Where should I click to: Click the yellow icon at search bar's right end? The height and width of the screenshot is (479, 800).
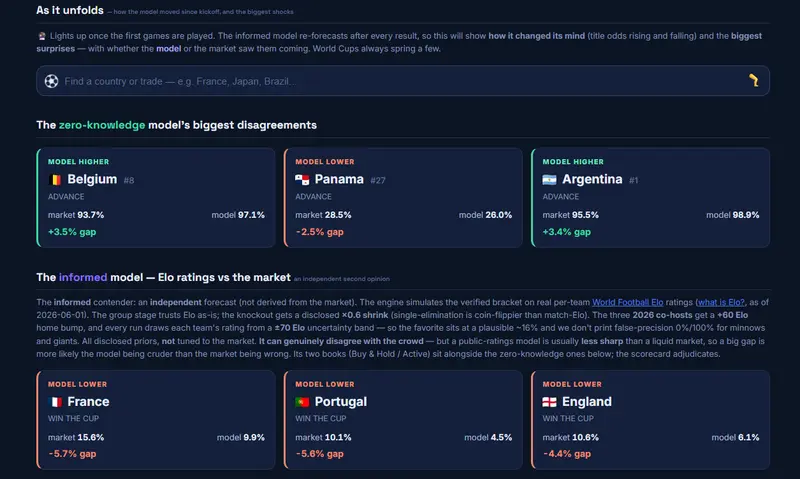(x=754, y=80)
